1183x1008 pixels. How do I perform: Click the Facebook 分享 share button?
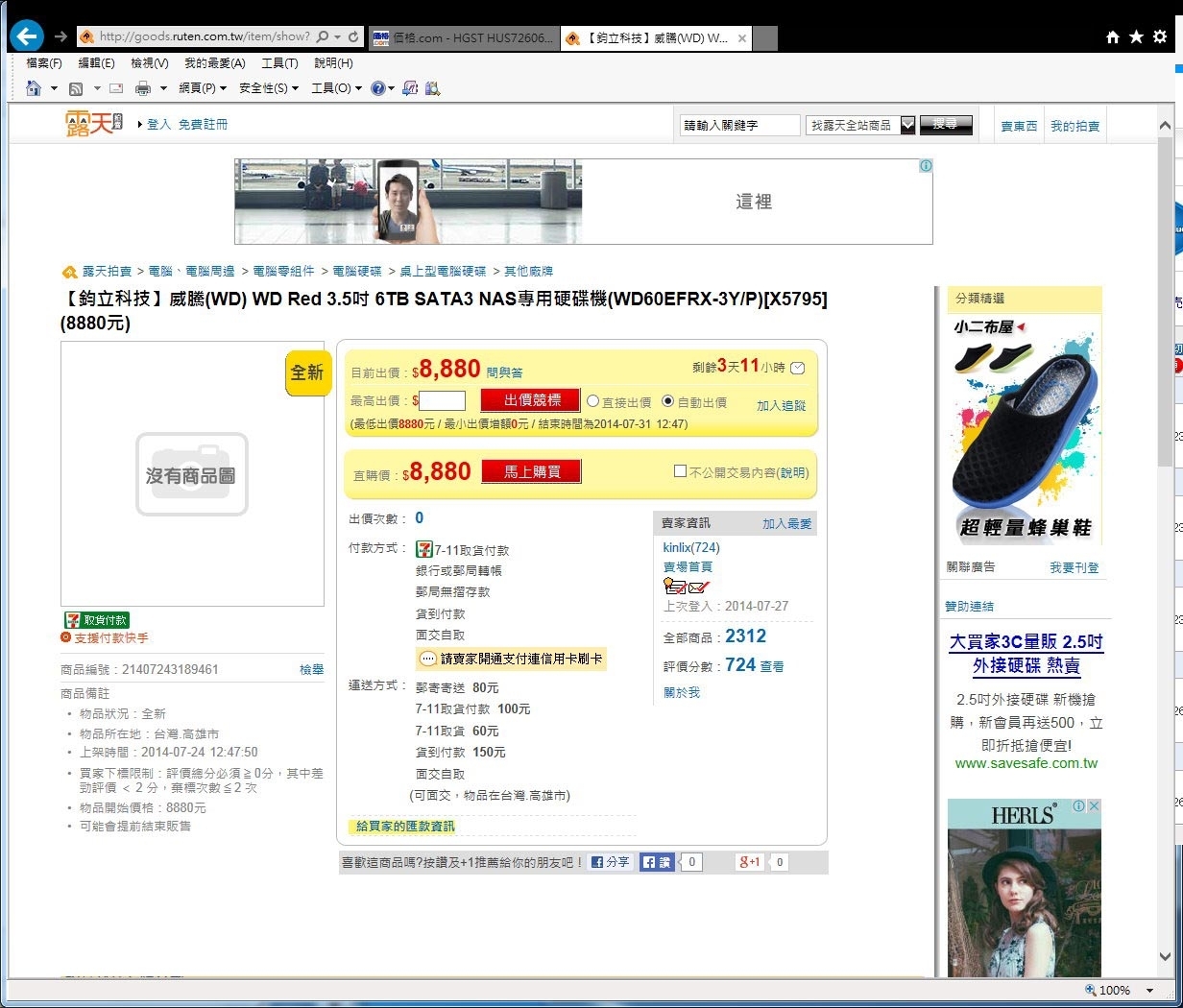(611, 862)
